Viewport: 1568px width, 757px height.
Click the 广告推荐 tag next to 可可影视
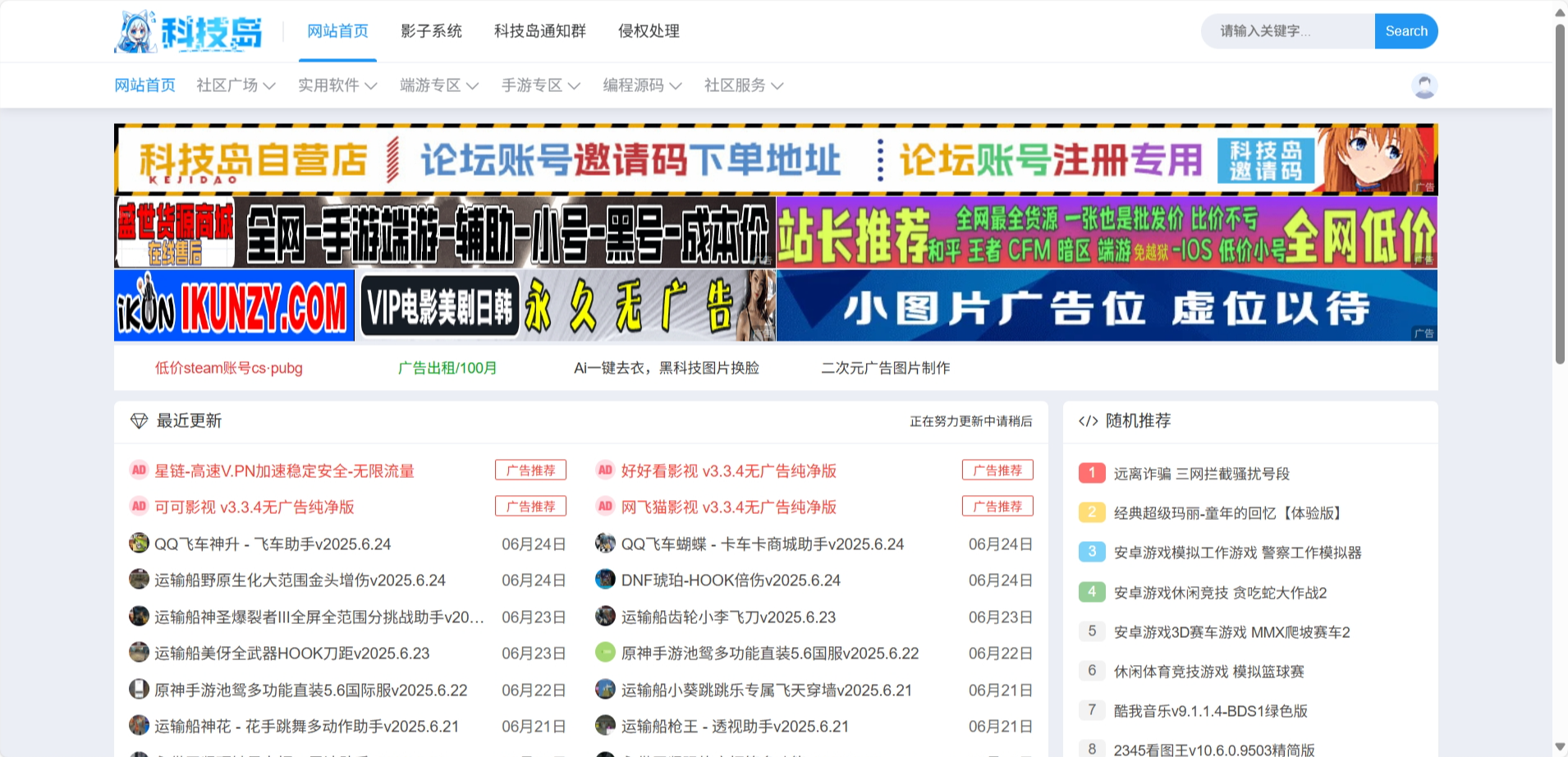pyautogui.click(x=530, y=507)
